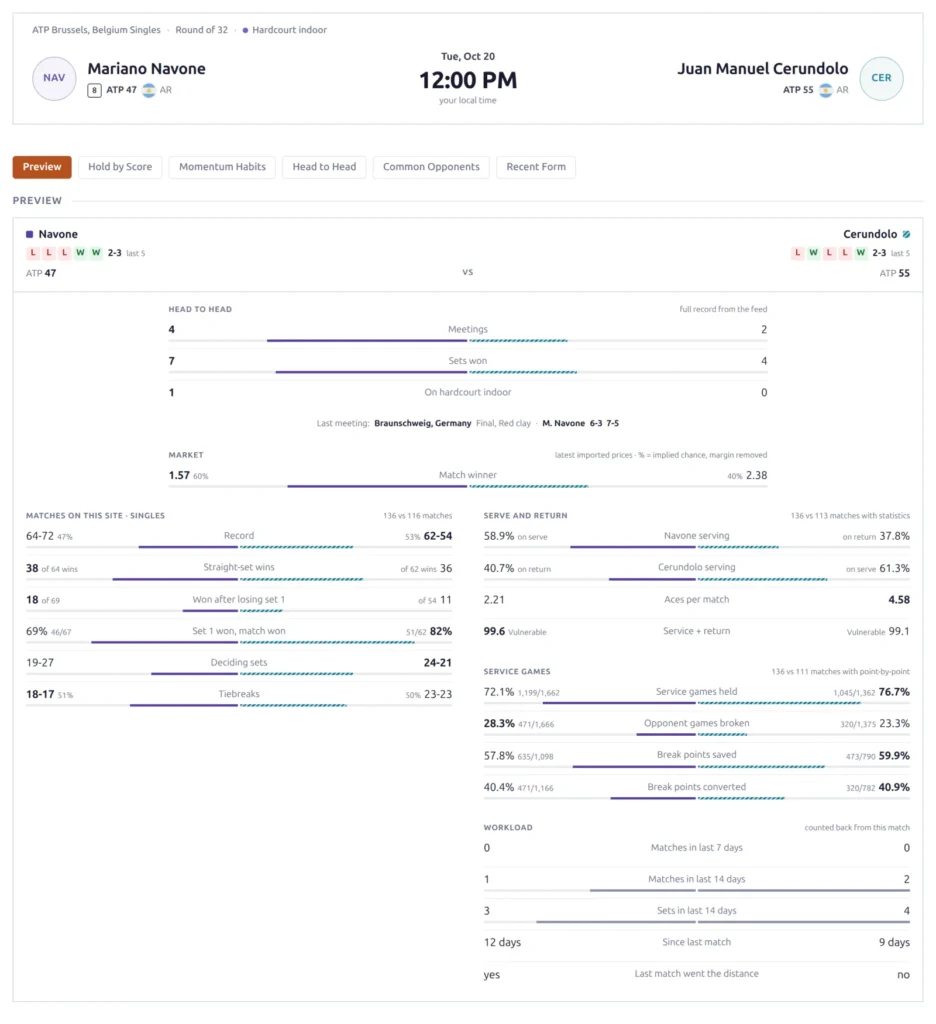Select the Preview tab
936x1024 pixels.
pos(42,167)
